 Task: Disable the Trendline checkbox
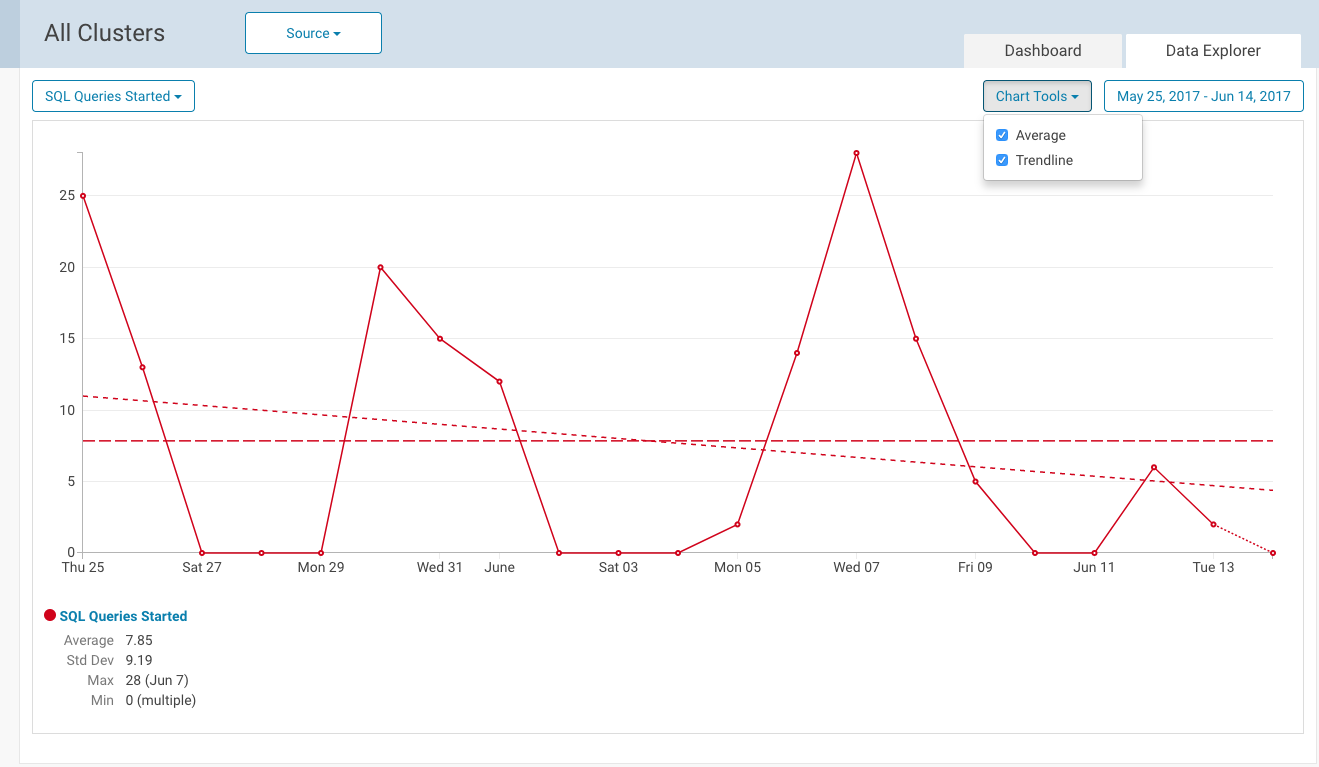tap(1002, 160)
